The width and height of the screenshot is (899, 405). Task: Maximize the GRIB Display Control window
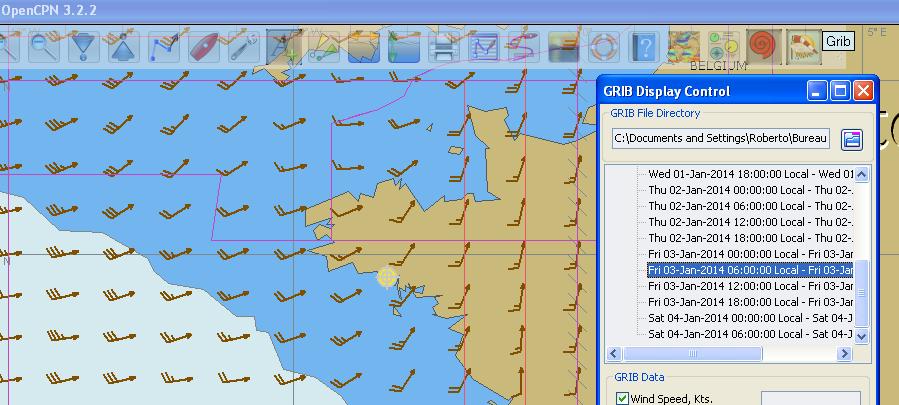[x=840, y=91]
